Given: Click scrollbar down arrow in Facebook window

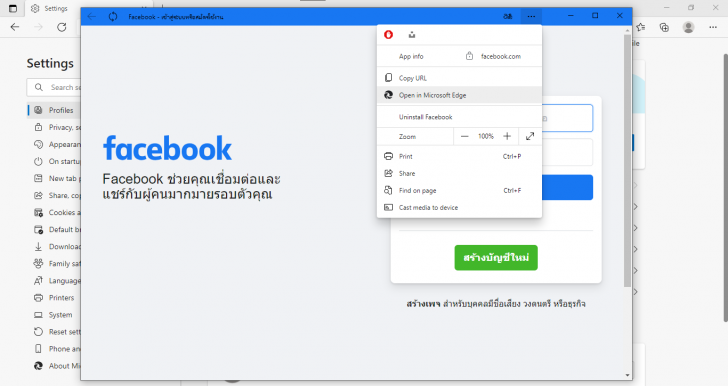Looking at the screenshot, I should point(627,375).
